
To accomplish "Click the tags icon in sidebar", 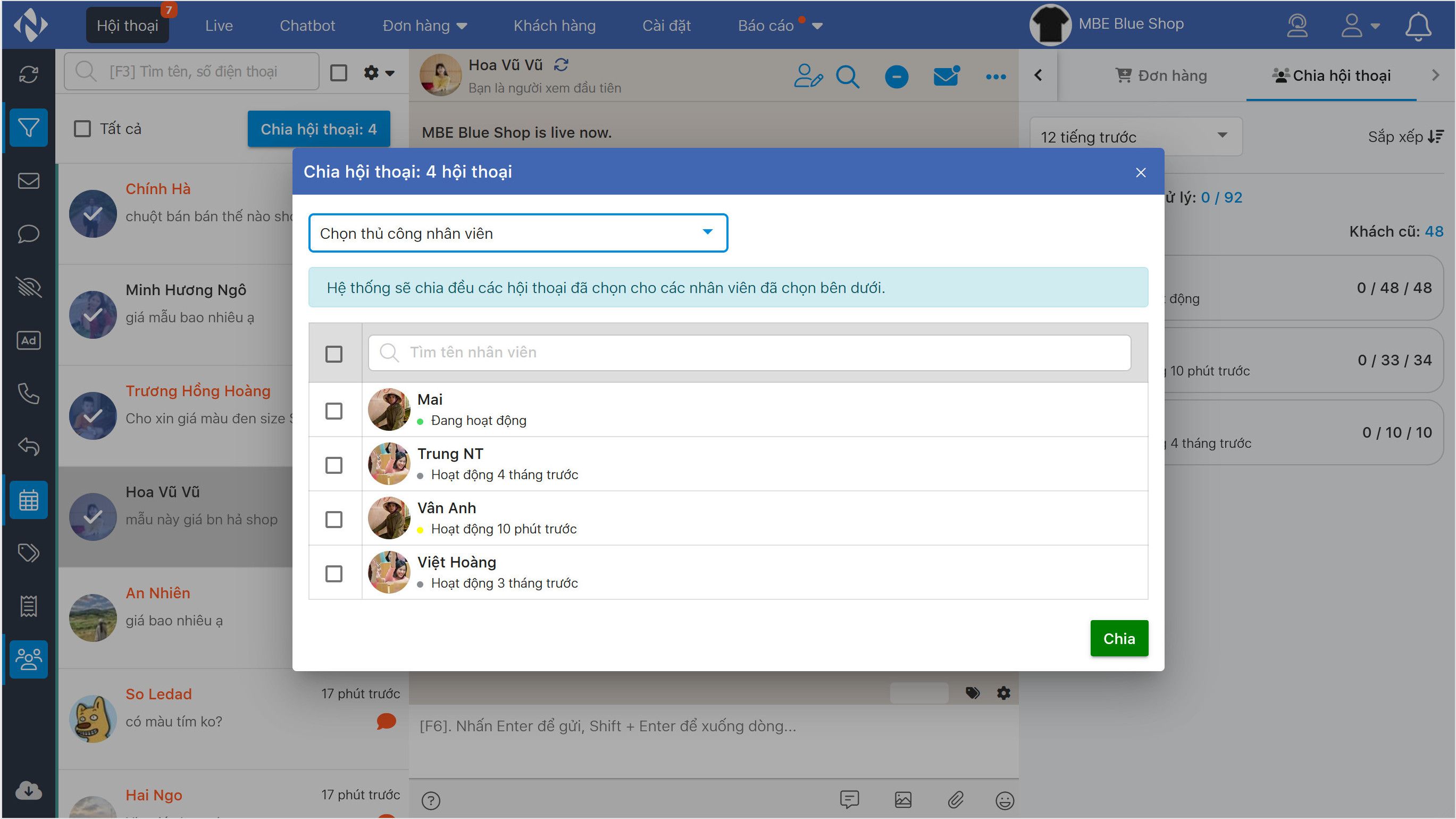I will [x=29, y=552].
